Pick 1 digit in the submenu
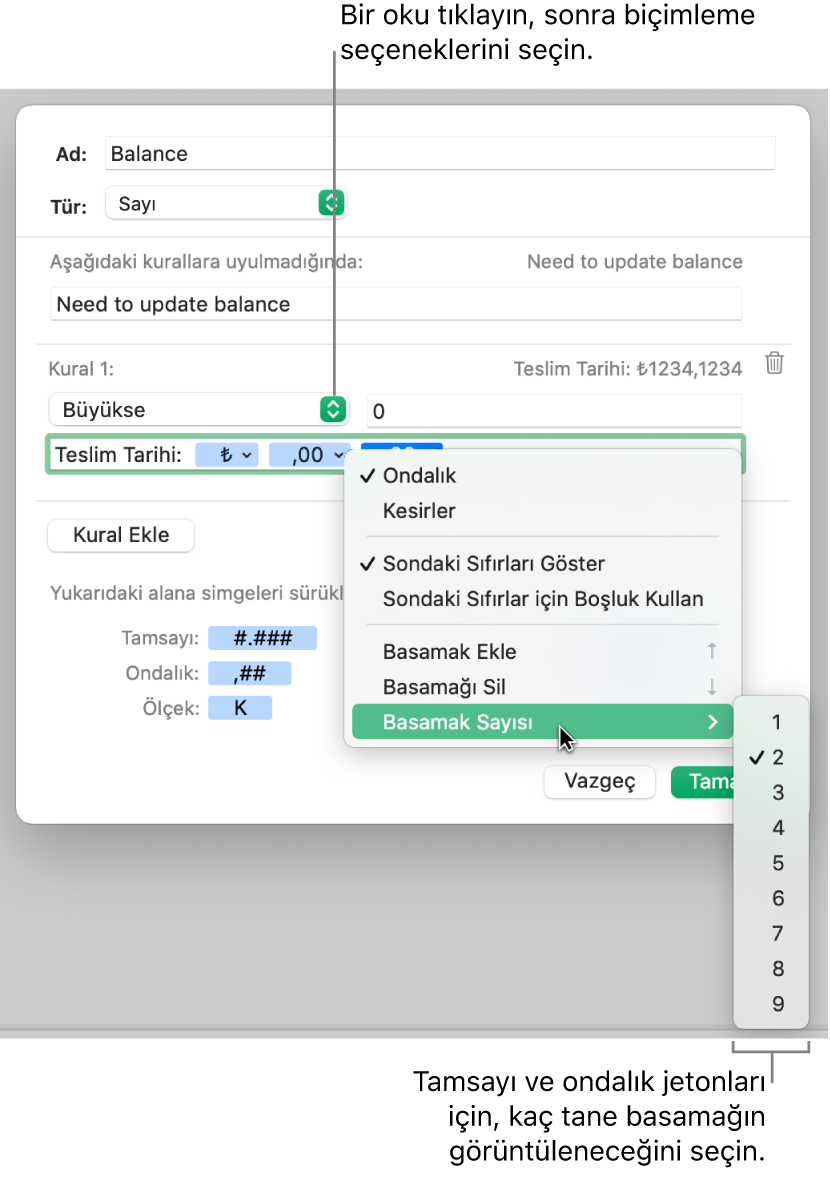830x1177 pixels. pyautogui.click(x=771, y=722)
